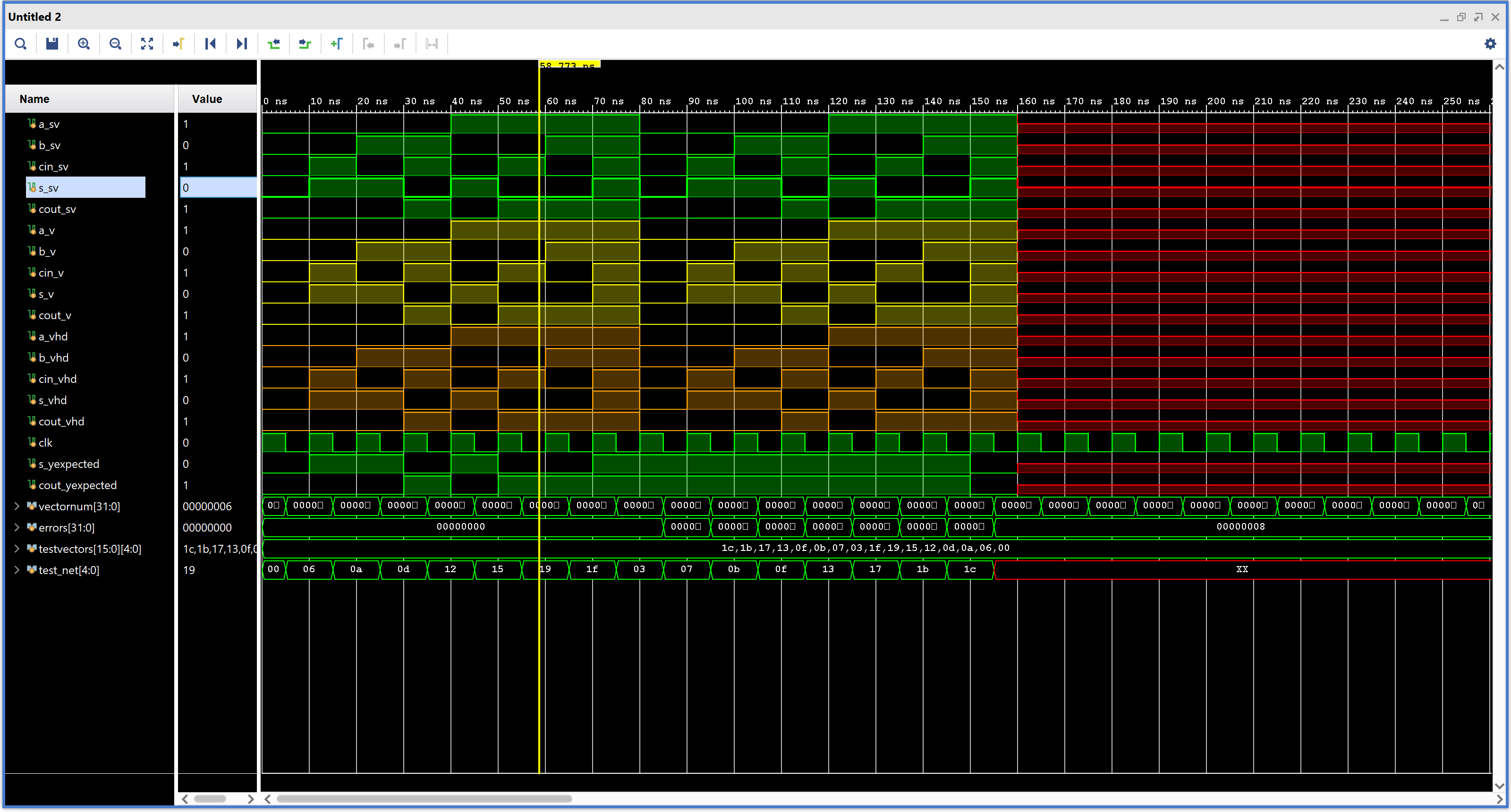The height and width of the screenshot is (812, 1511).
Task: Click the Zoom Out icon
Action: point(116,44)
